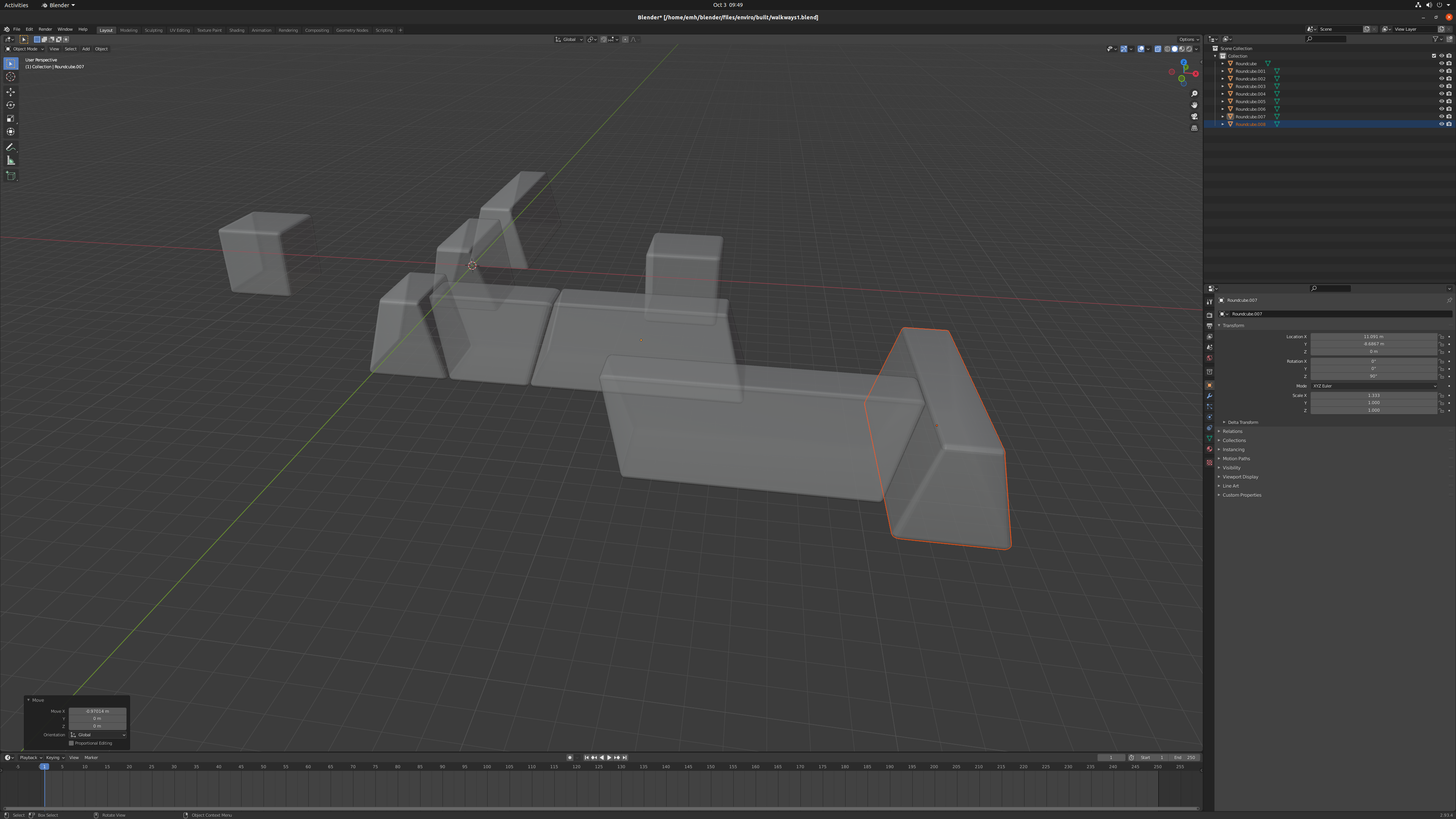Select Roundcube.005 in outliner
Viewport: 1456px width, 819px height.
[x=1250, y=102]
